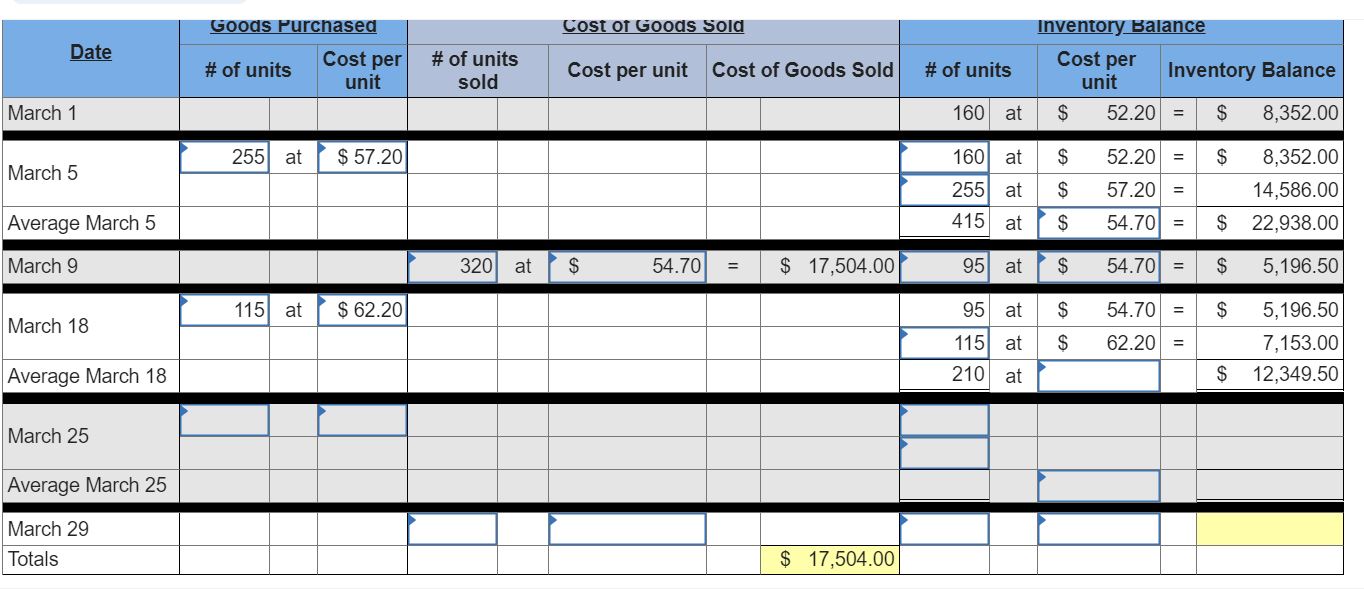Click the Cost of Goods Sold section header
This screenshot has height=589, width=1364.
[654, 27]
